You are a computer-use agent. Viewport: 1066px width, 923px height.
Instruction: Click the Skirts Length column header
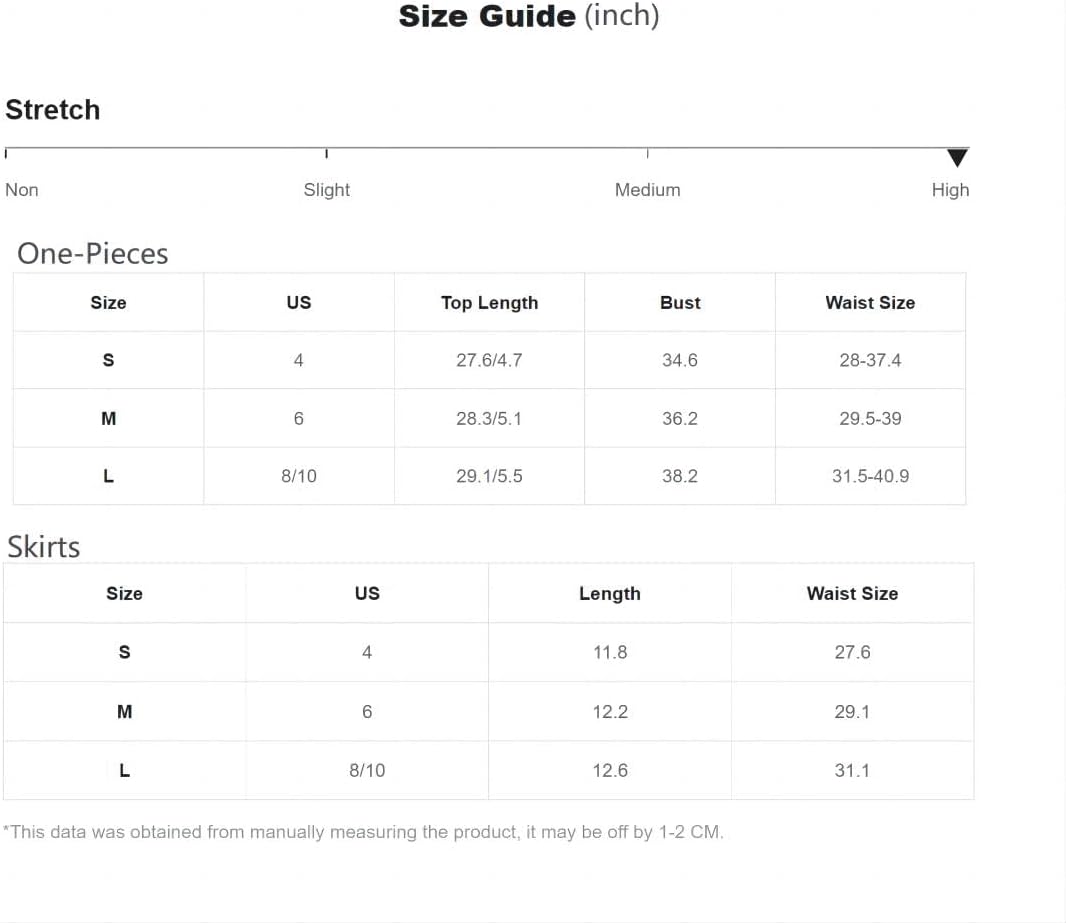[610, 593]
